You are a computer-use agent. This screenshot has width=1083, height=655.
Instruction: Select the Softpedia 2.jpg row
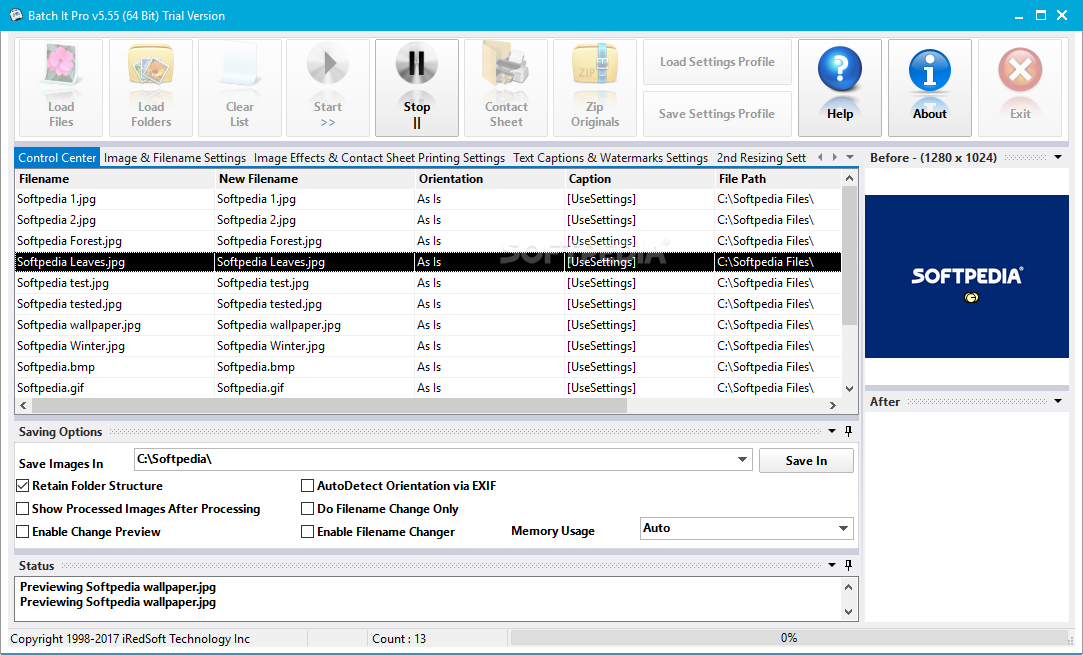pos(428,220)
